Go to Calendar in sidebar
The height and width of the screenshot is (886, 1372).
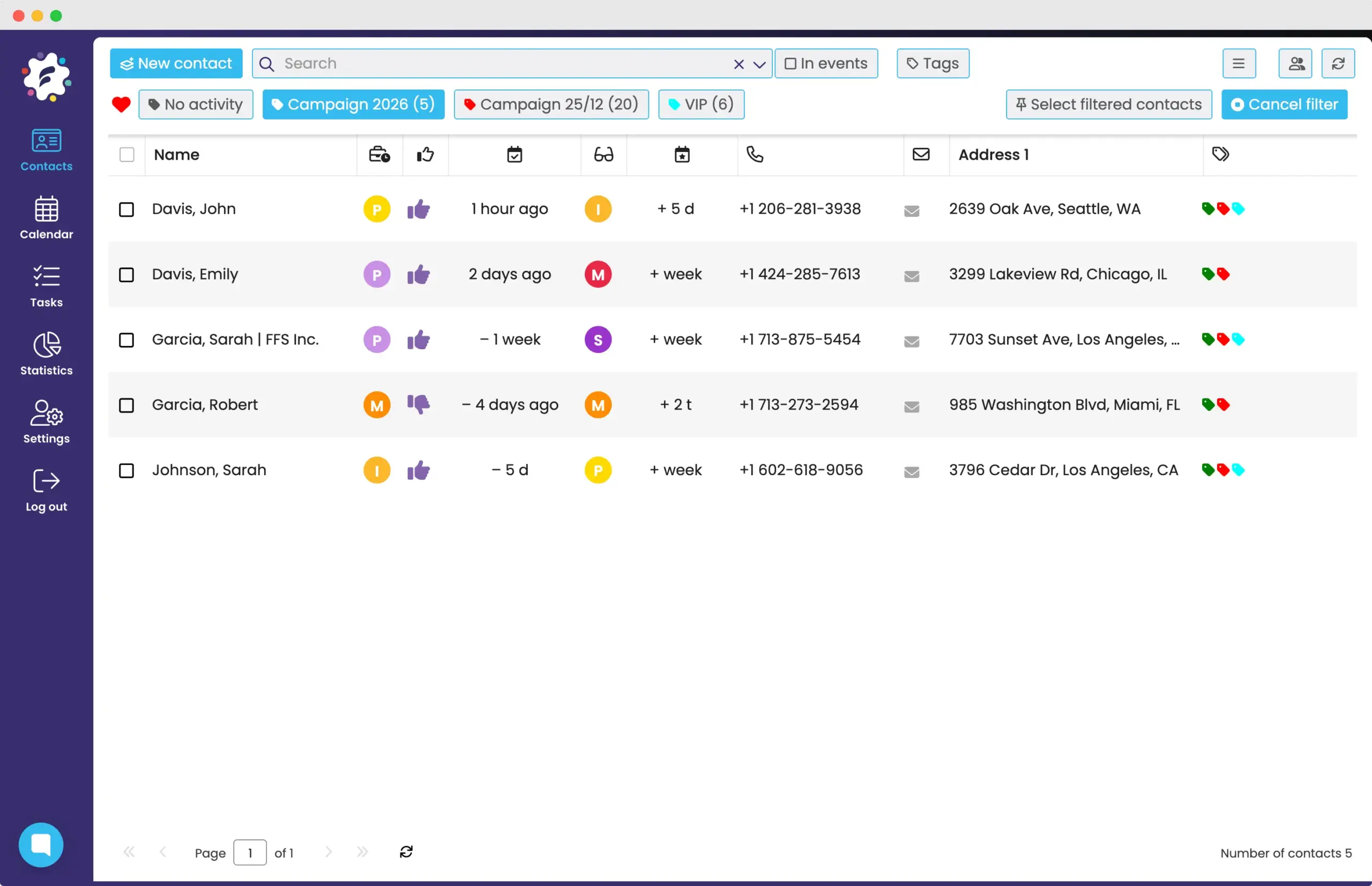point(46,217)
